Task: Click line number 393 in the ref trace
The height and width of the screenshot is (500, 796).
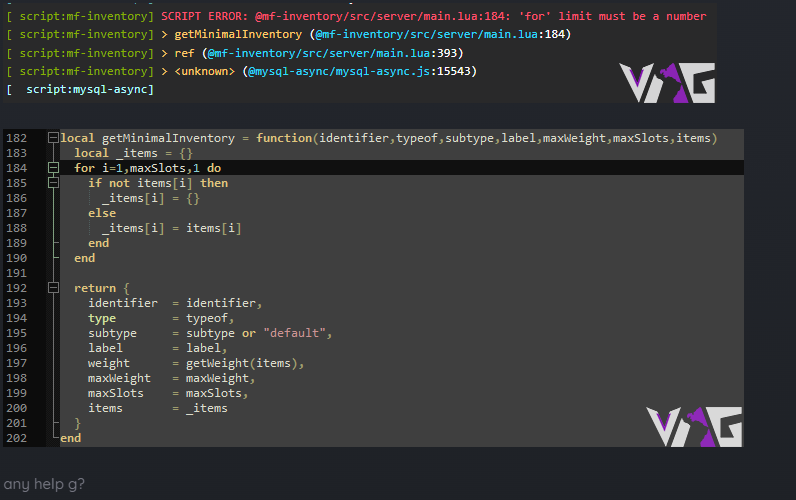Action: (447, 53)
